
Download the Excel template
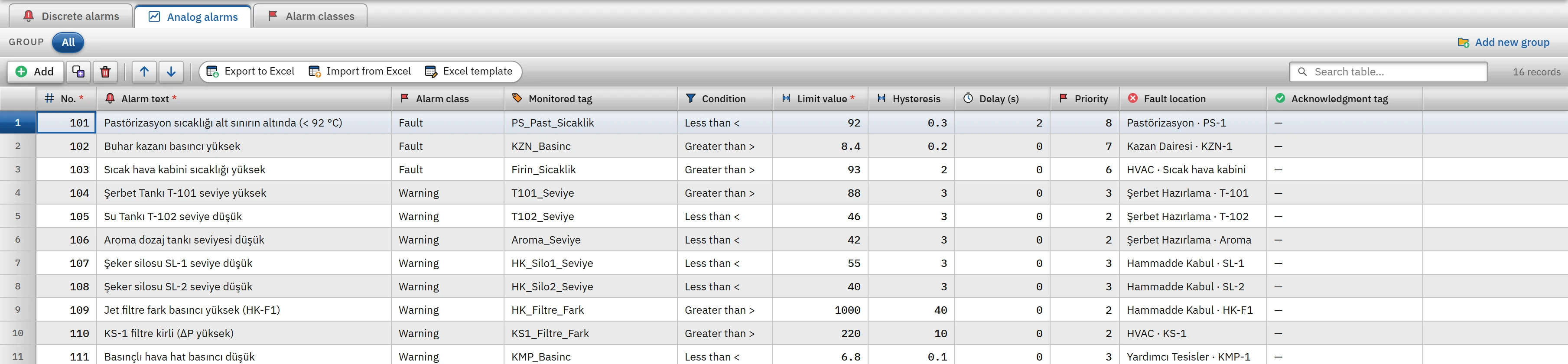click(x=469, y=72)
